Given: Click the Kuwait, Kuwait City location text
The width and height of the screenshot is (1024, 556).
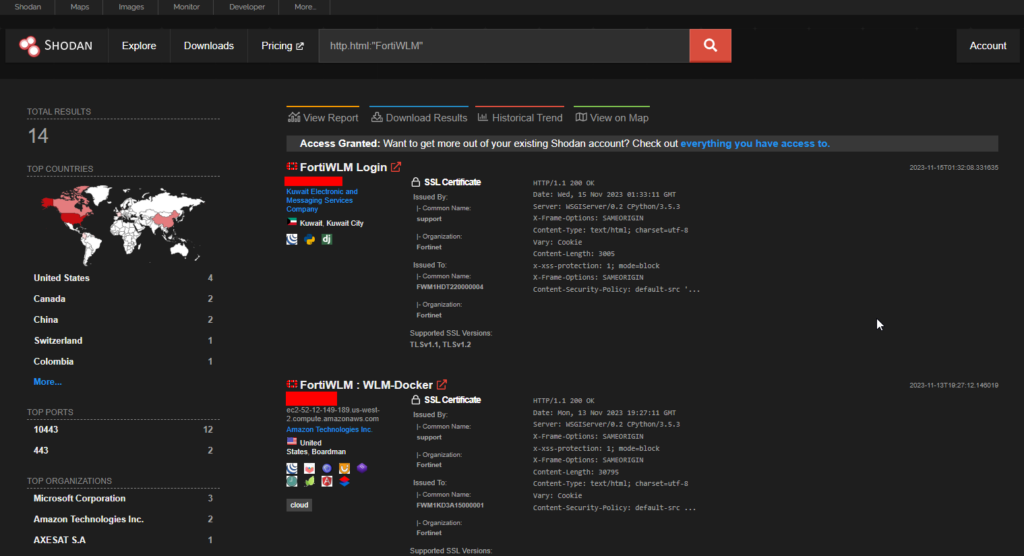Looking at the screenshot, I should (331, 223).
